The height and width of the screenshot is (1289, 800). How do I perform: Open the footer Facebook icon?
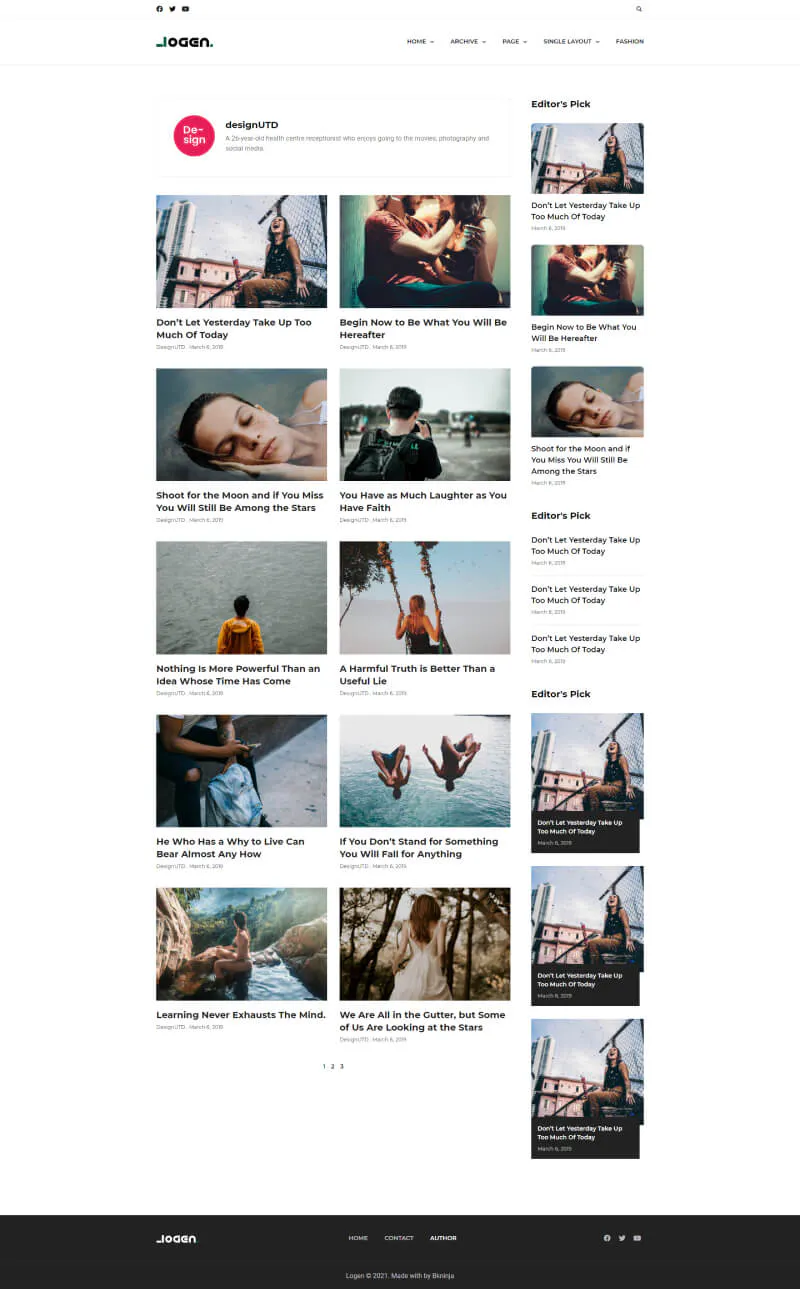tap(607, 1238)
